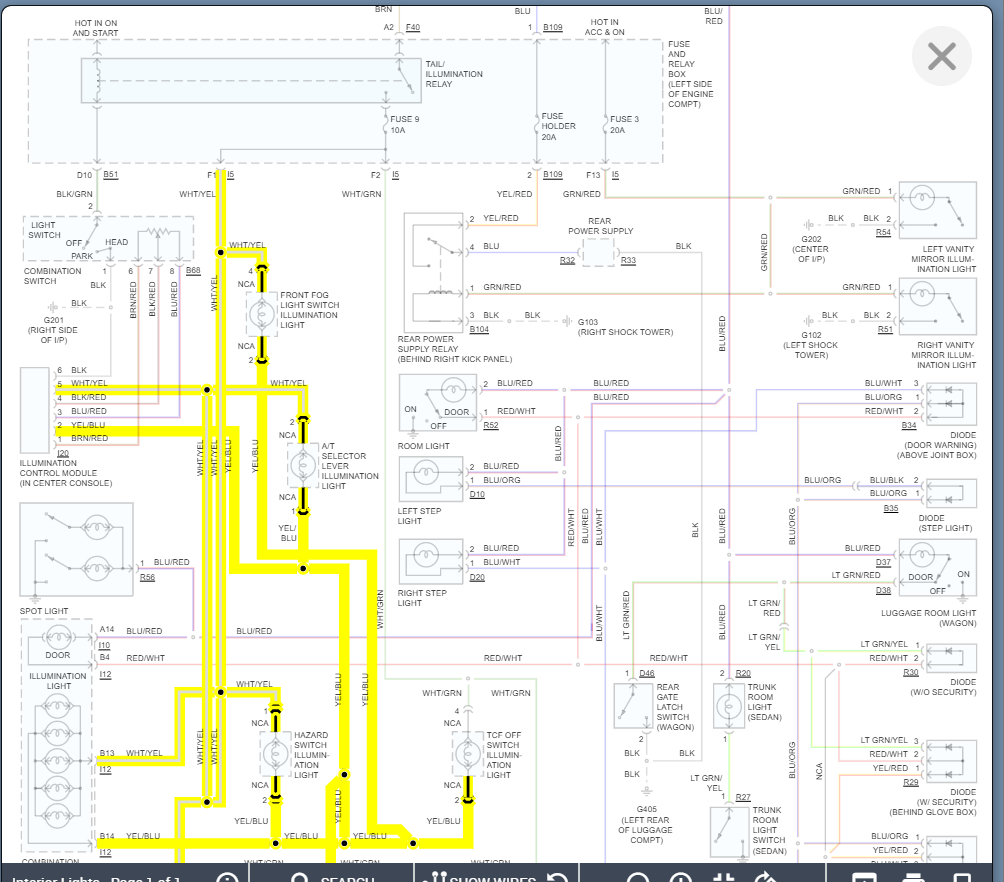Reset highlighted wires with undo arrow
Image resolution: width=1004 pixels, height=882 pixels.
pos(558,878)
